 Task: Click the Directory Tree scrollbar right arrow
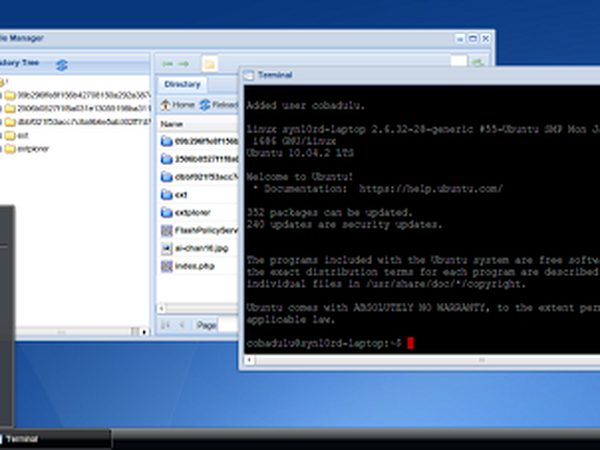[x=144, y=332]
